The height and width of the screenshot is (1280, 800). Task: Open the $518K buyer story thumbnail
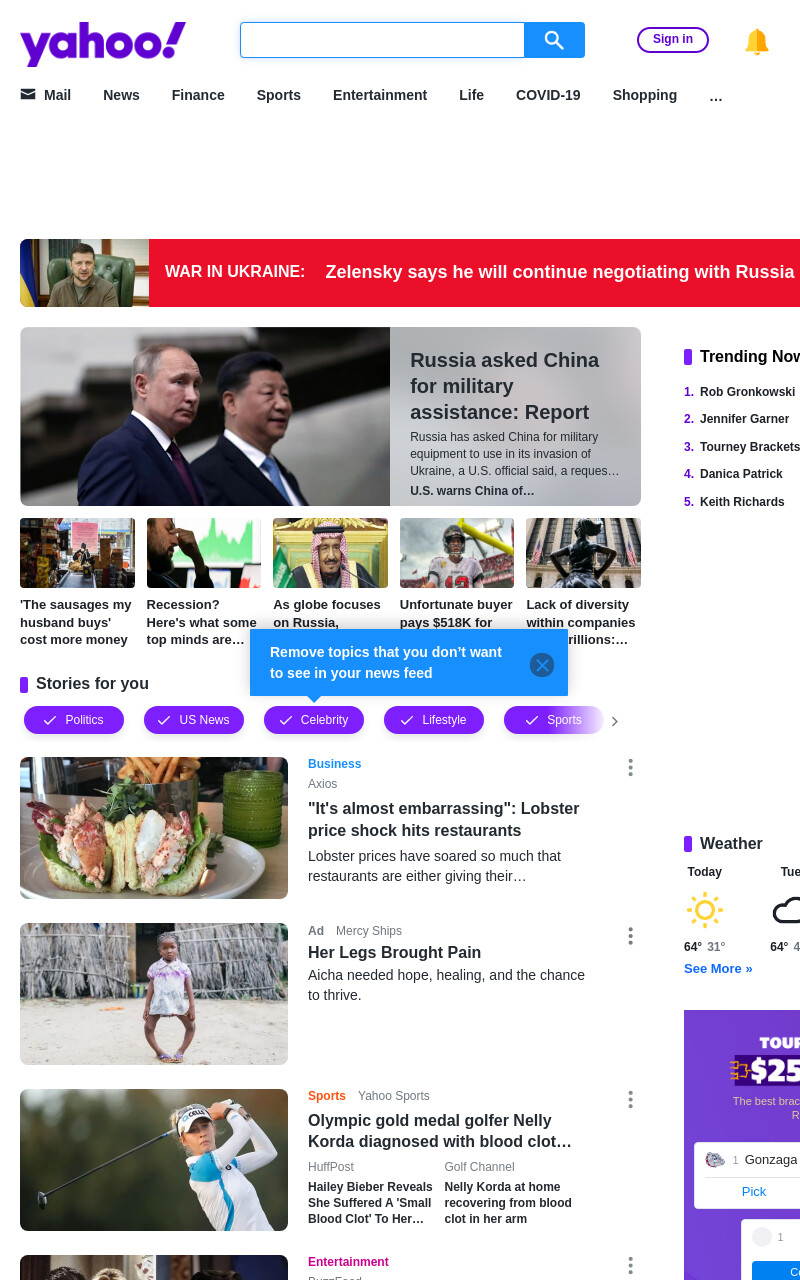tap(457, 553)
